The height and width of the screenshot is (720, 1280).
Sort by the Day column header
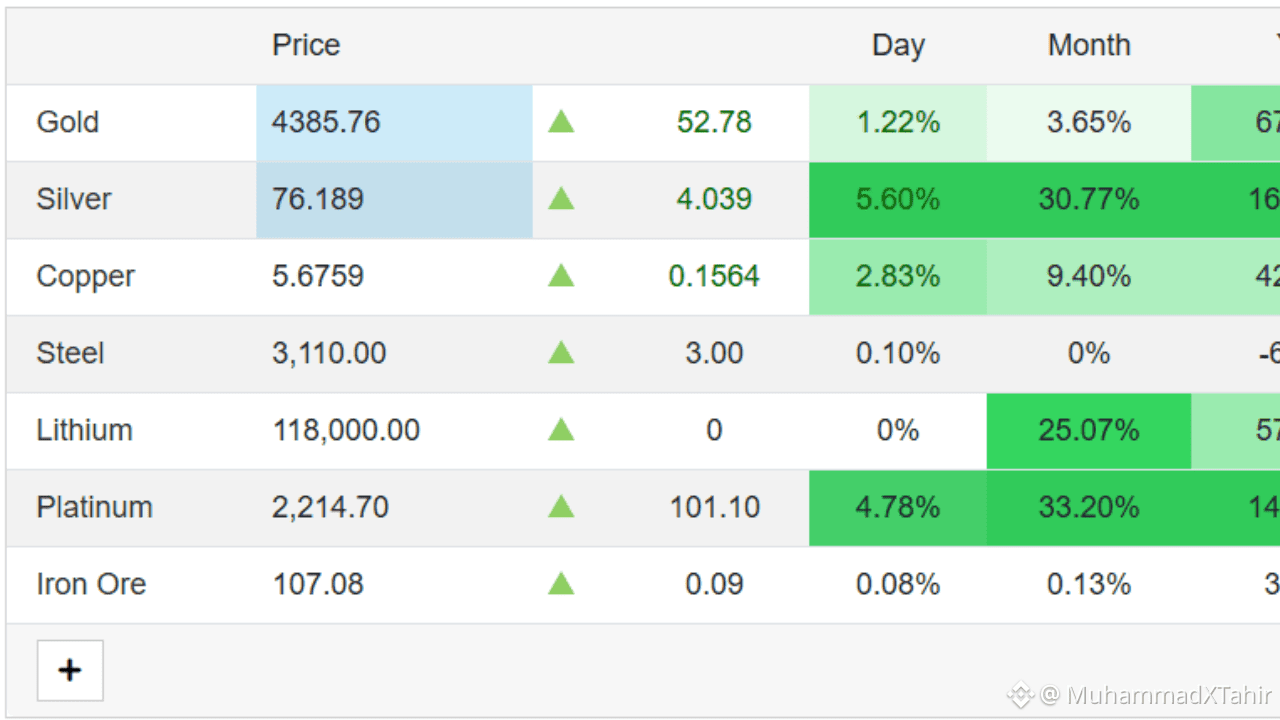coord(898,45)
